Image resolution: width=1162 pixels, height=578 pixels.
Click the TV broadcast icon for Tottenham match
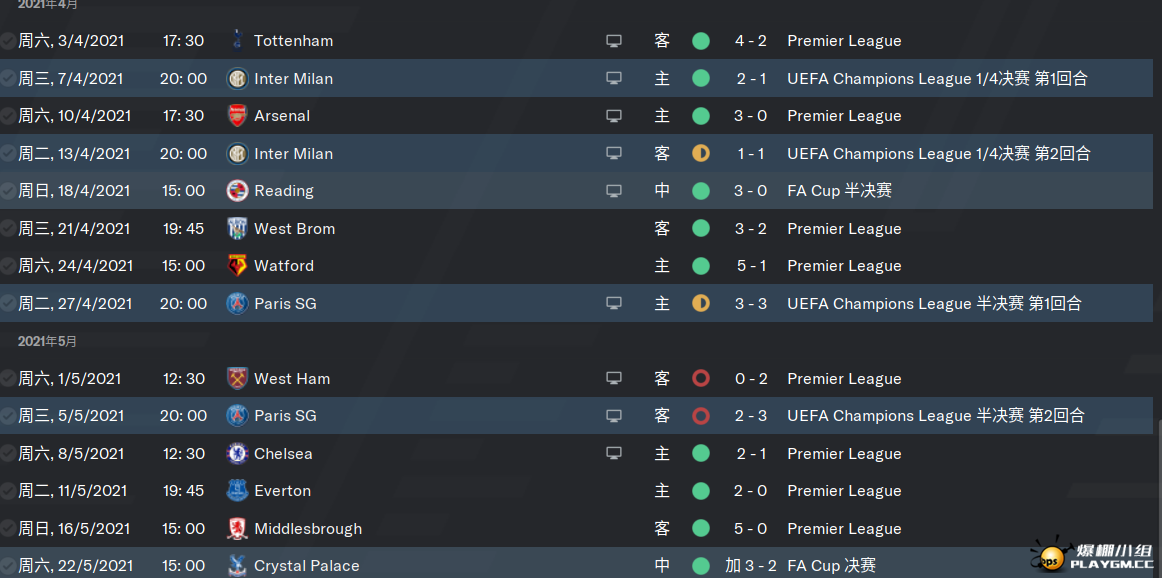point(614,41)
